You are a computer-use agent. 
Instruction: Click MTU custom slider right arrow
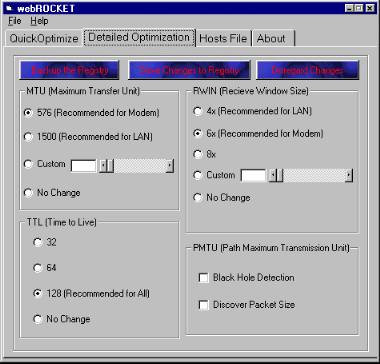click(170, 166)
